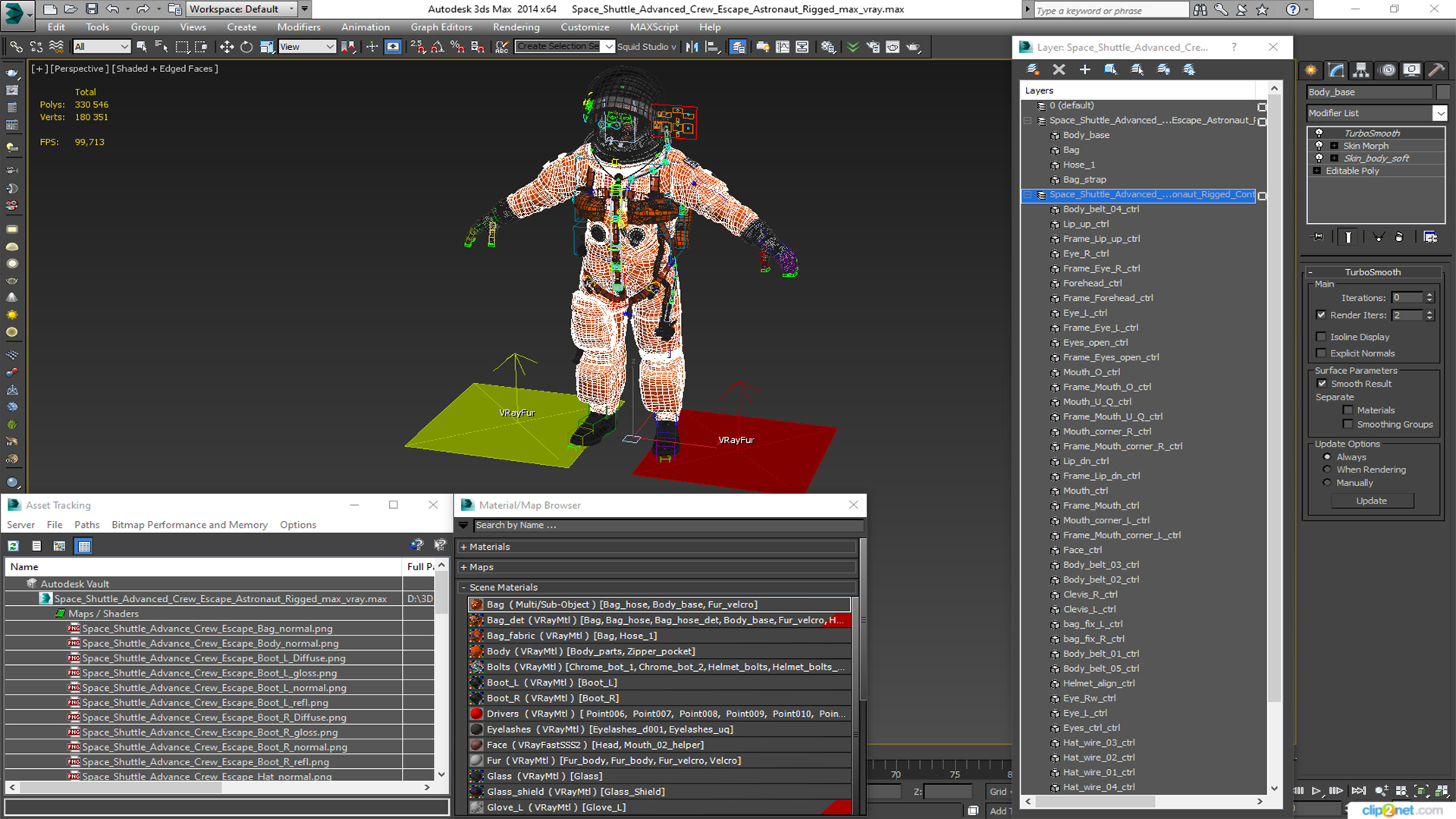Select Manually update option
Screen dimensions: 1456x819
click(x=1327, y=483)
